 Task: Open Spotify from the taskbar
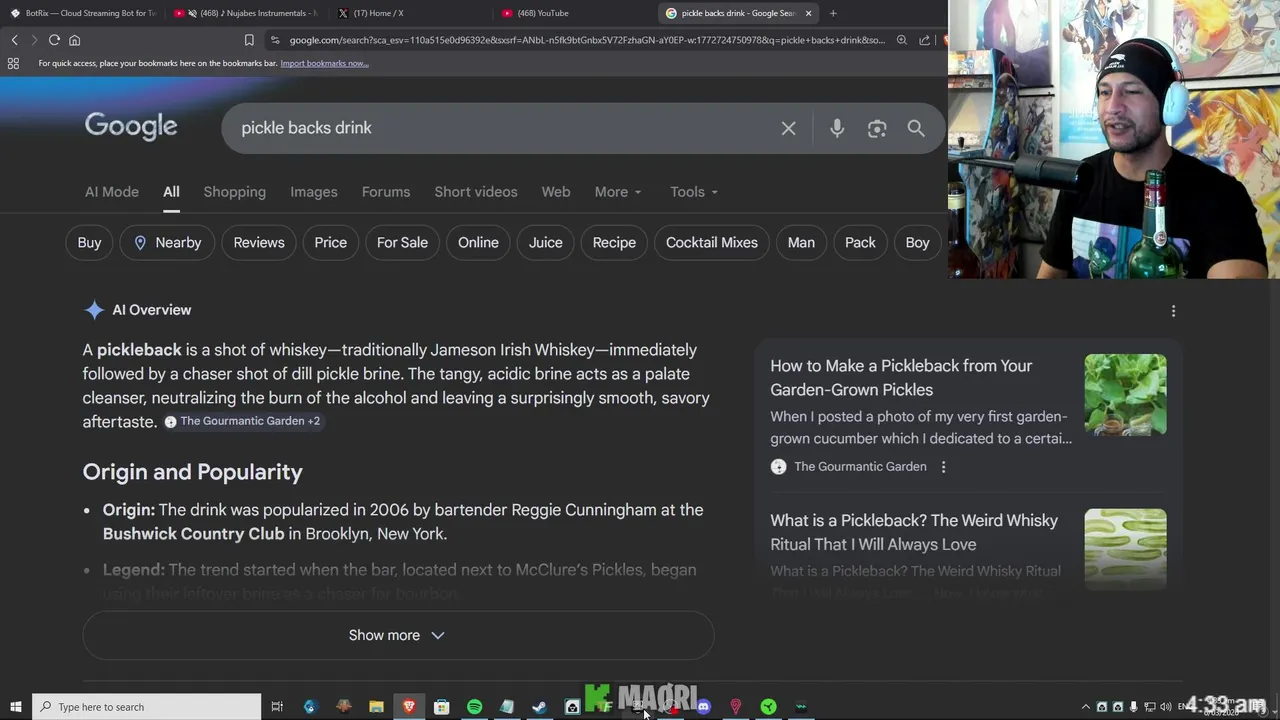tap(474, 707)
